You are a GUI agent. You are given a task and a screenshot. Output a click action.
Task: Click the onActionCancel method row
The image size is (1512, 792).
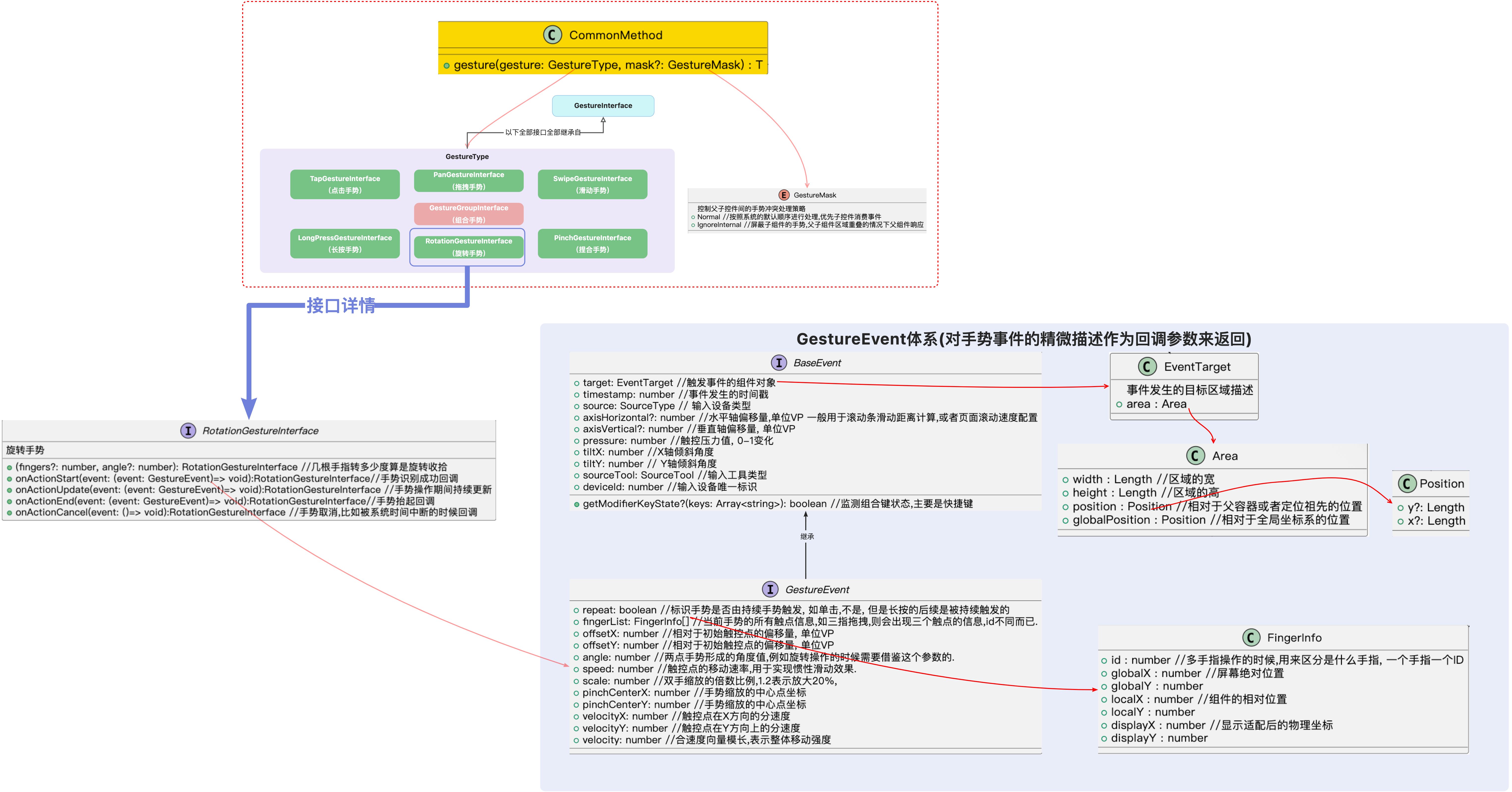(x=242, y=512)
